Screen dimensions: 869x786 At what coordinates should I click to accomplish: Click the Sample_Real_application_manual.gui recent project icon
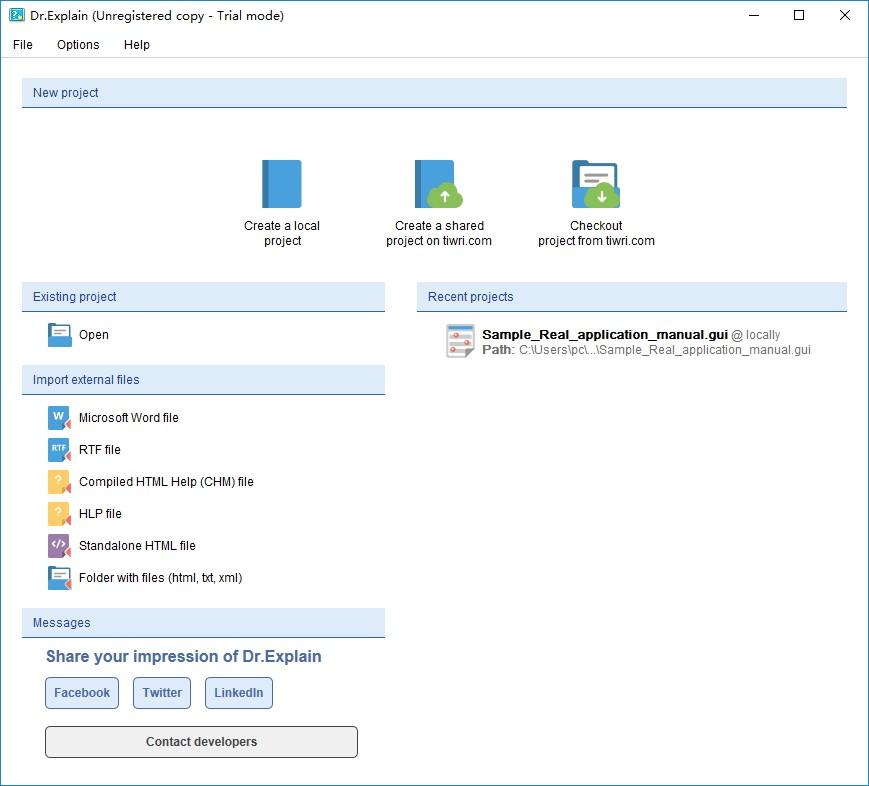[461, 341]
